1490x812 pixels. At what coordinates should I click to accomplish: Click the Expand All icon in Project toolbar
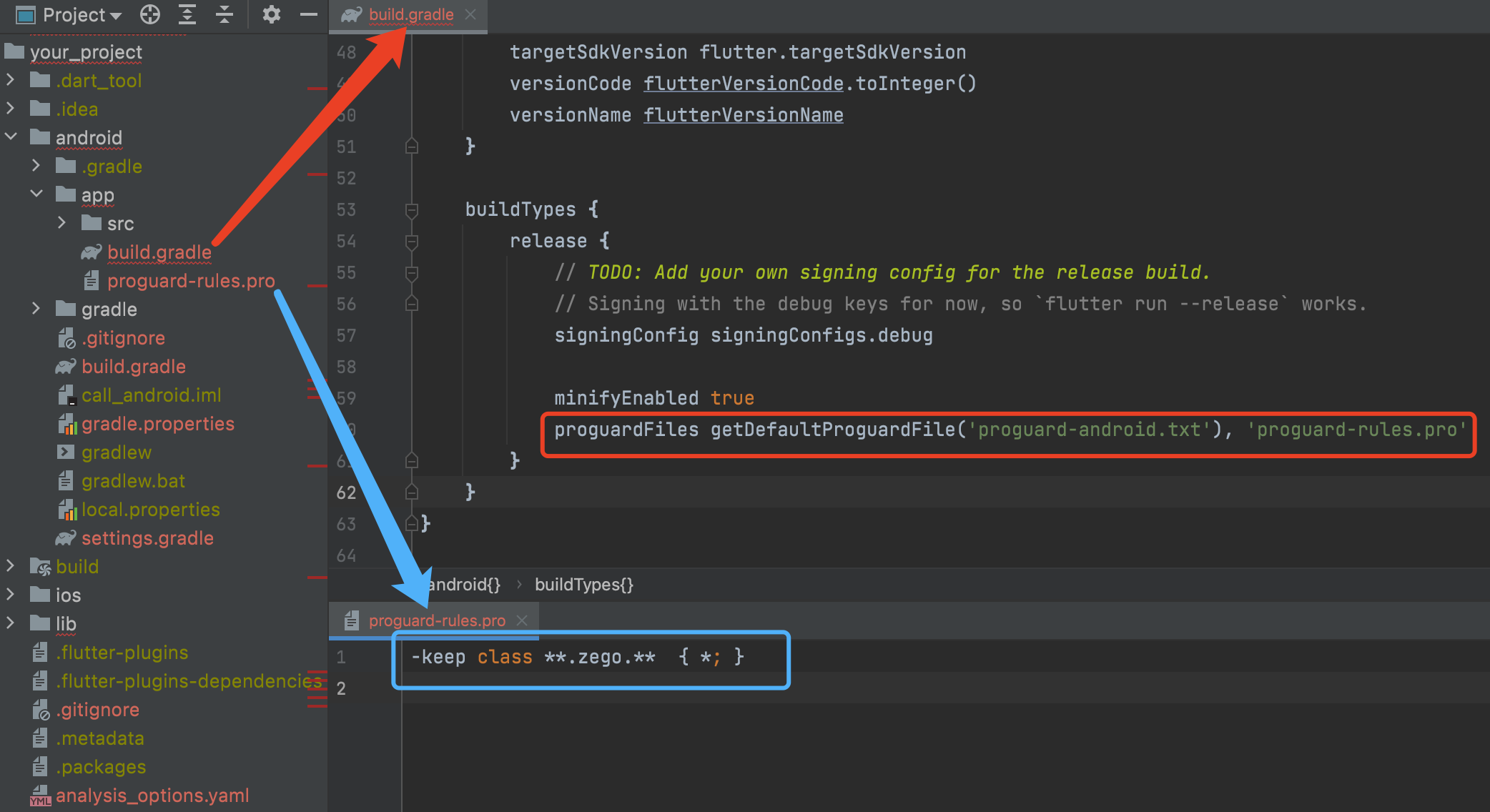point(187,14)
